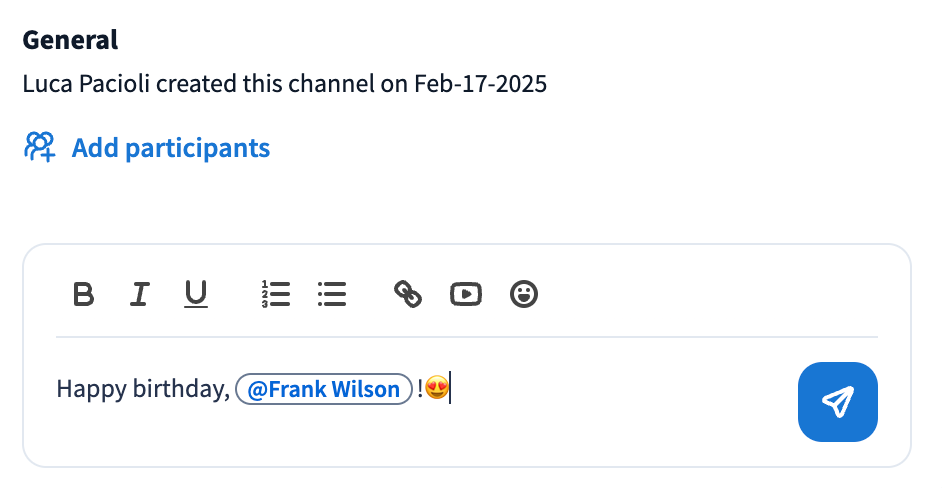Click the Feb-17-2025 creation date
This screenshot has width=942, height=488.
coord(480,84)
